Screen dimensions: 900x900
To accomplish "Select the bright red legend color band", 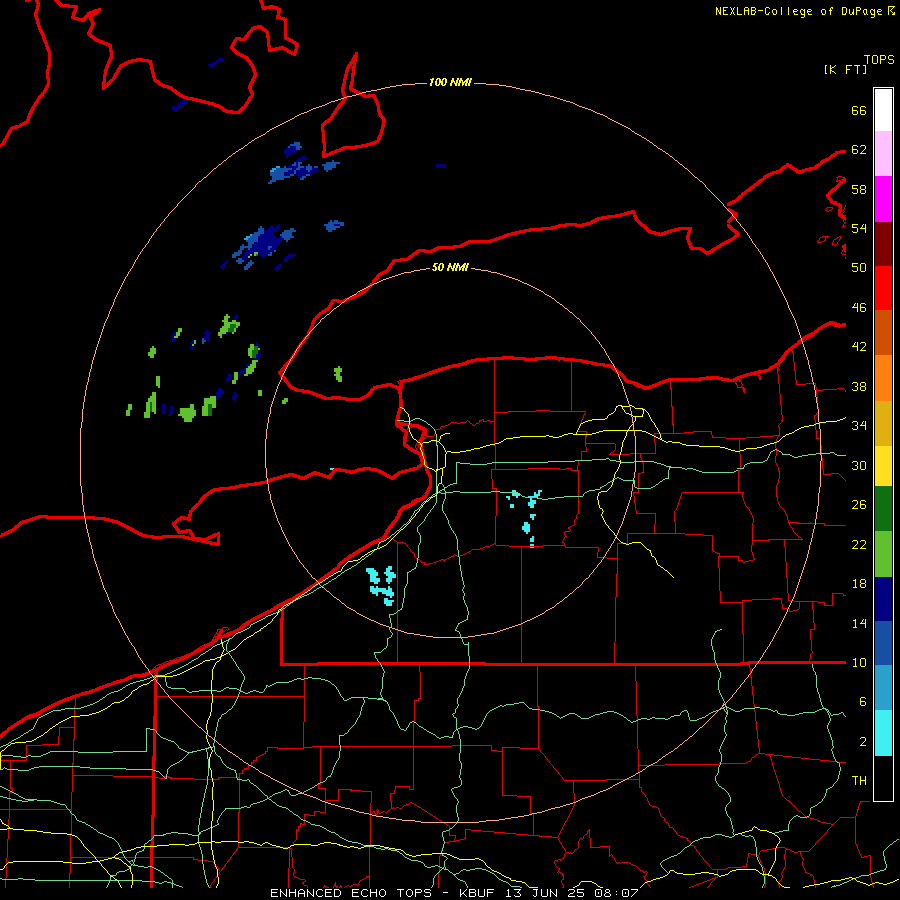I will (883, 288).
